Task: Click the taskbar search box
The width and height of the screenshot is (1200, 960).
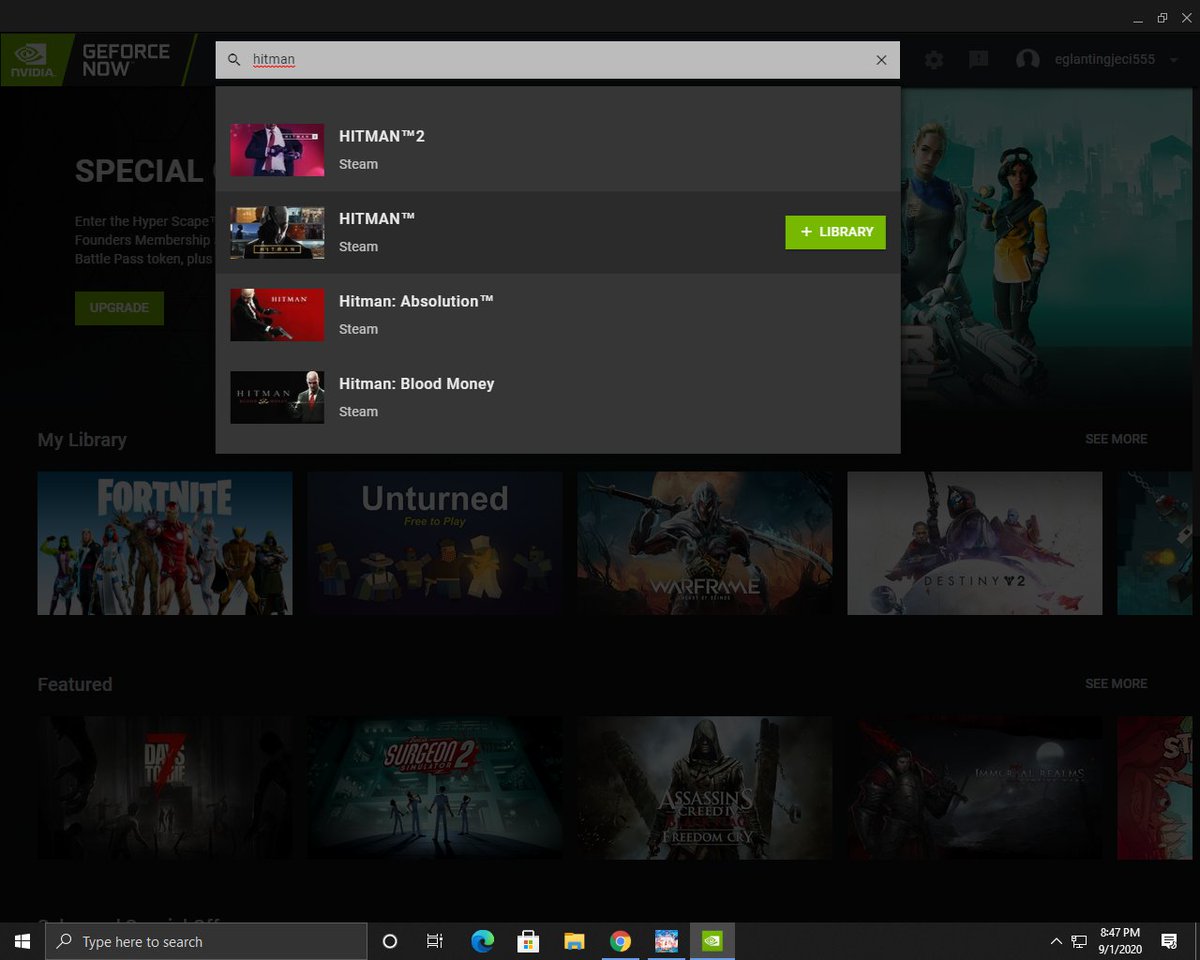Action: tap(207, 941)
